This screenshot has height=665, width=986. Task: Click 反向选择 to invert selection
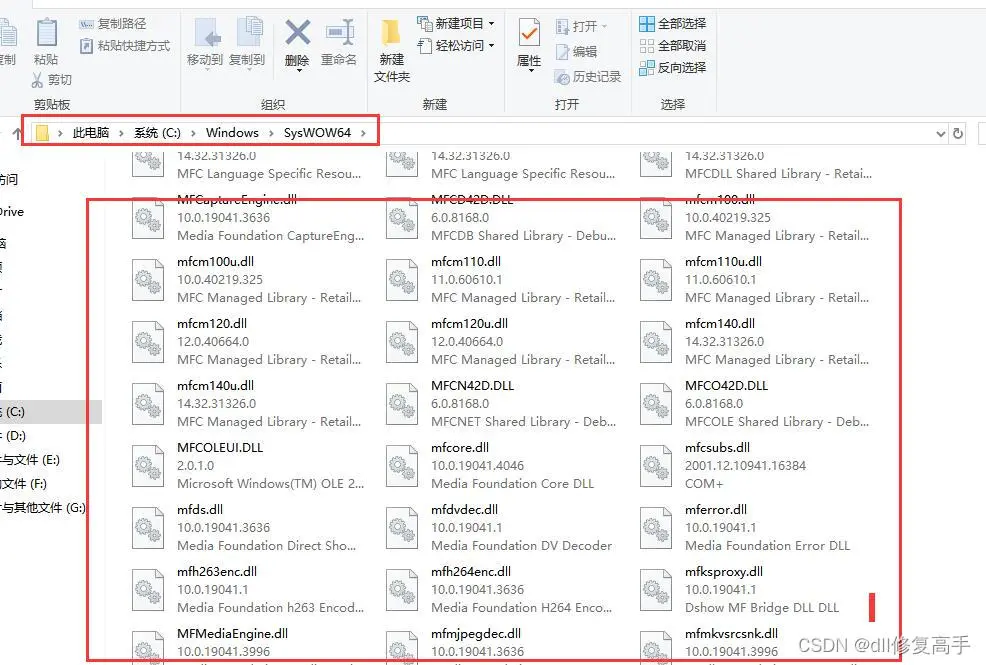[673, 68]
